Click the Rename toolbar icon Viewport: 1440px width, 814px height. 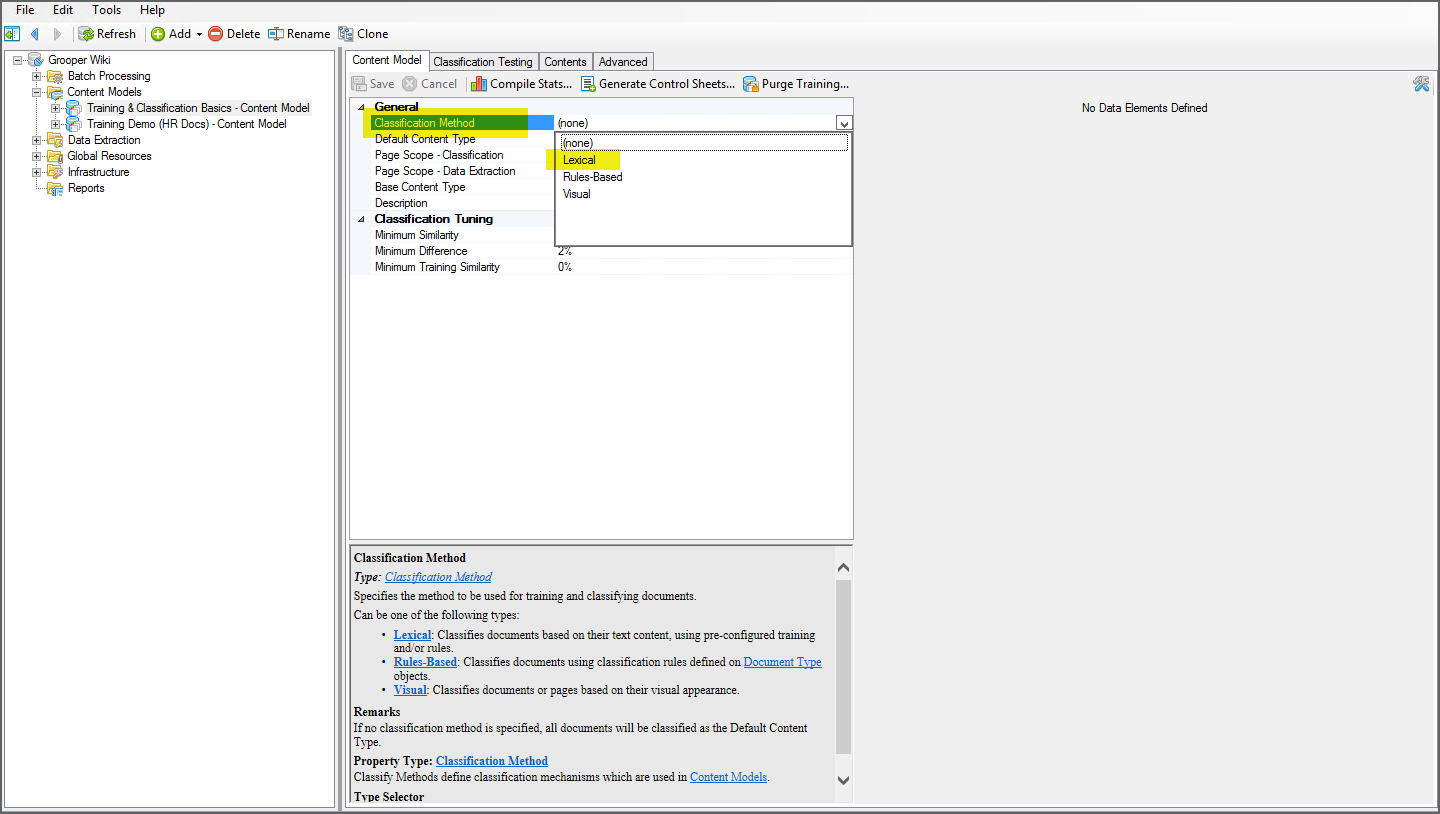(x=276, y=34)
